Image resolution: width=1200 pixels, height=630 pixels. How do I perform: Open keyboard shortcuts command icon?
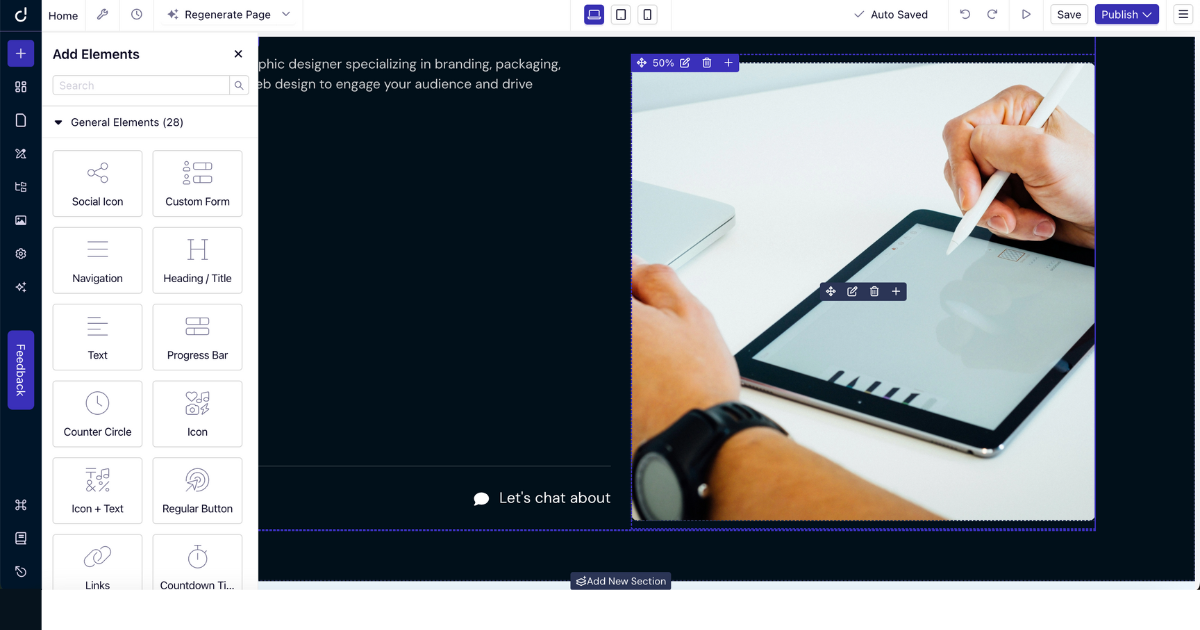pos(21,505)
